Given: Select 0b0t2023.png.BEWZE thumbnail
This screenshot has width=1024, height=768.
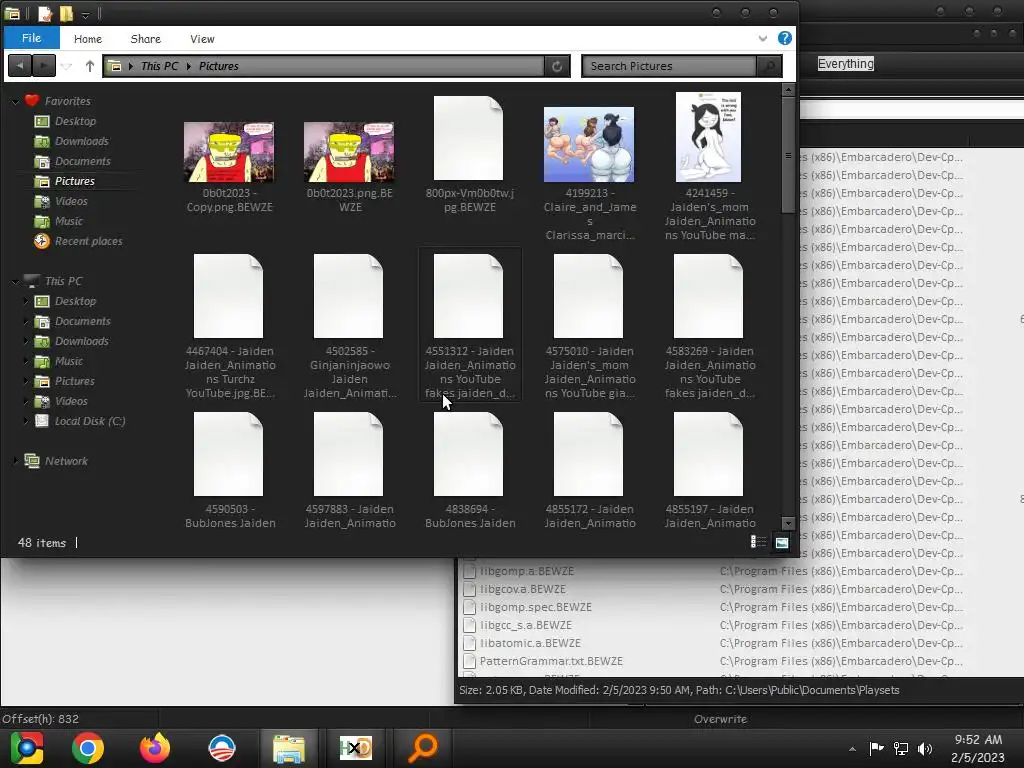Looking at the screenshot, I should pos(349,152).
